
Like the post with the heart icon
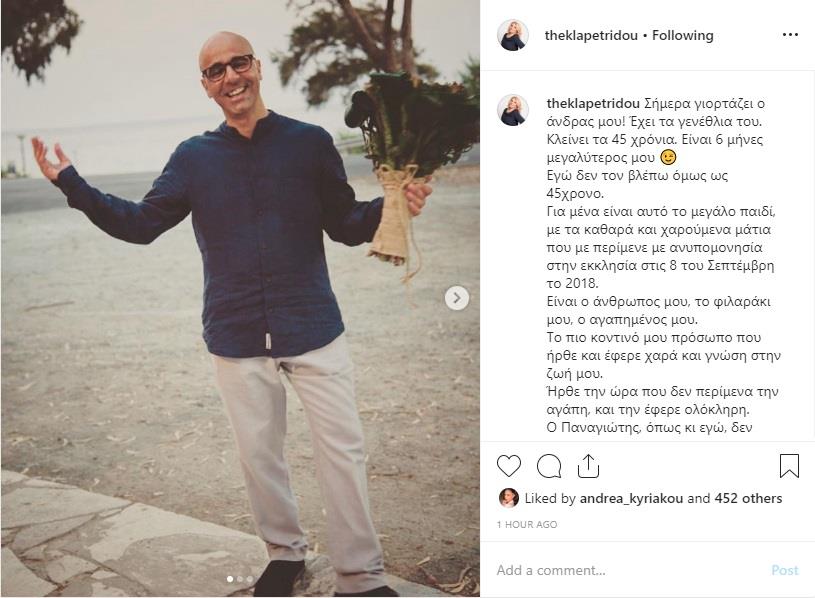pyautogui.click(x=509, y=466)
